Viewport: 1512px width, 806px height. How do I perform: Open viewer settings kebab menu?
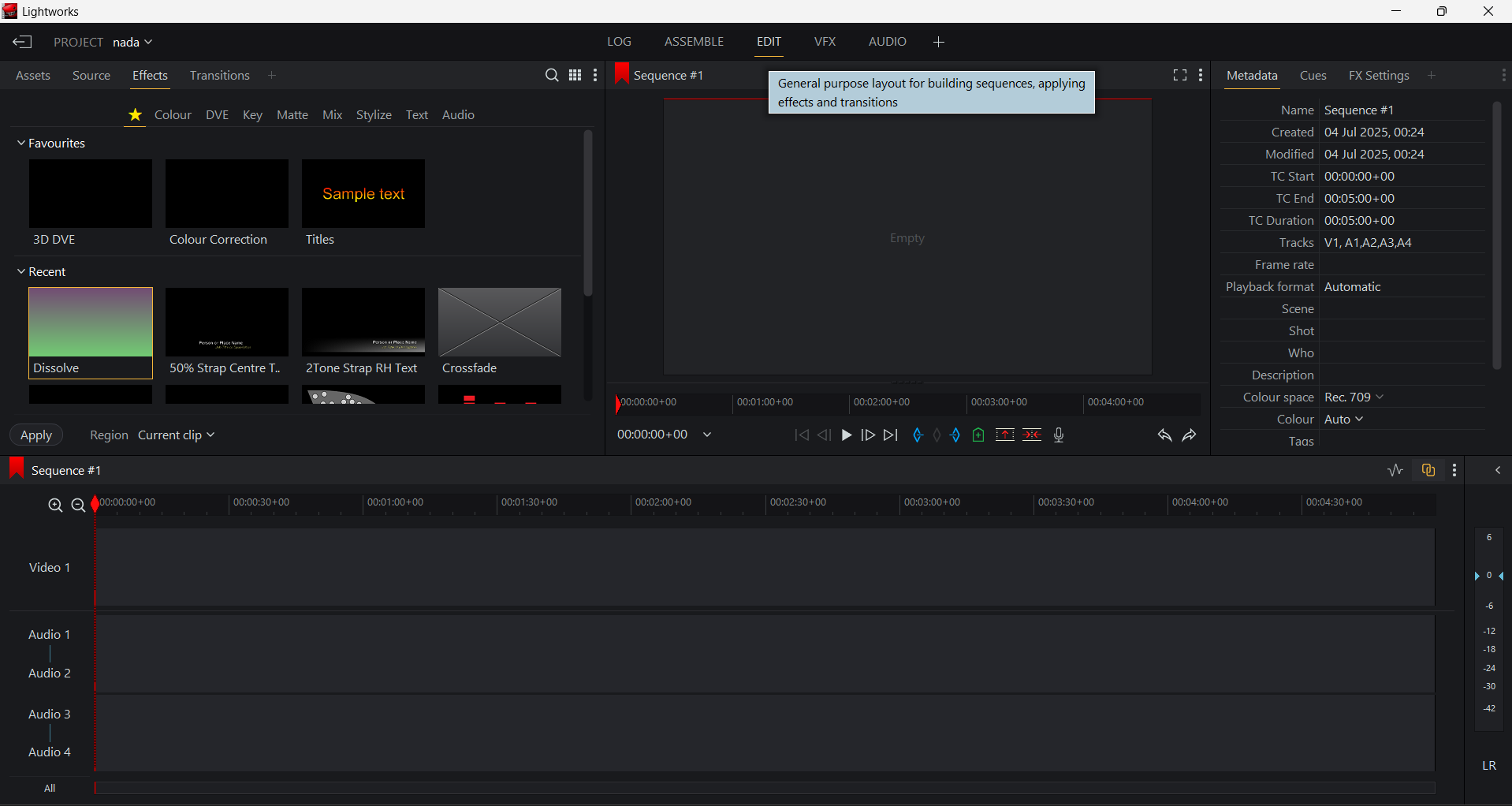pos(1201,76)
